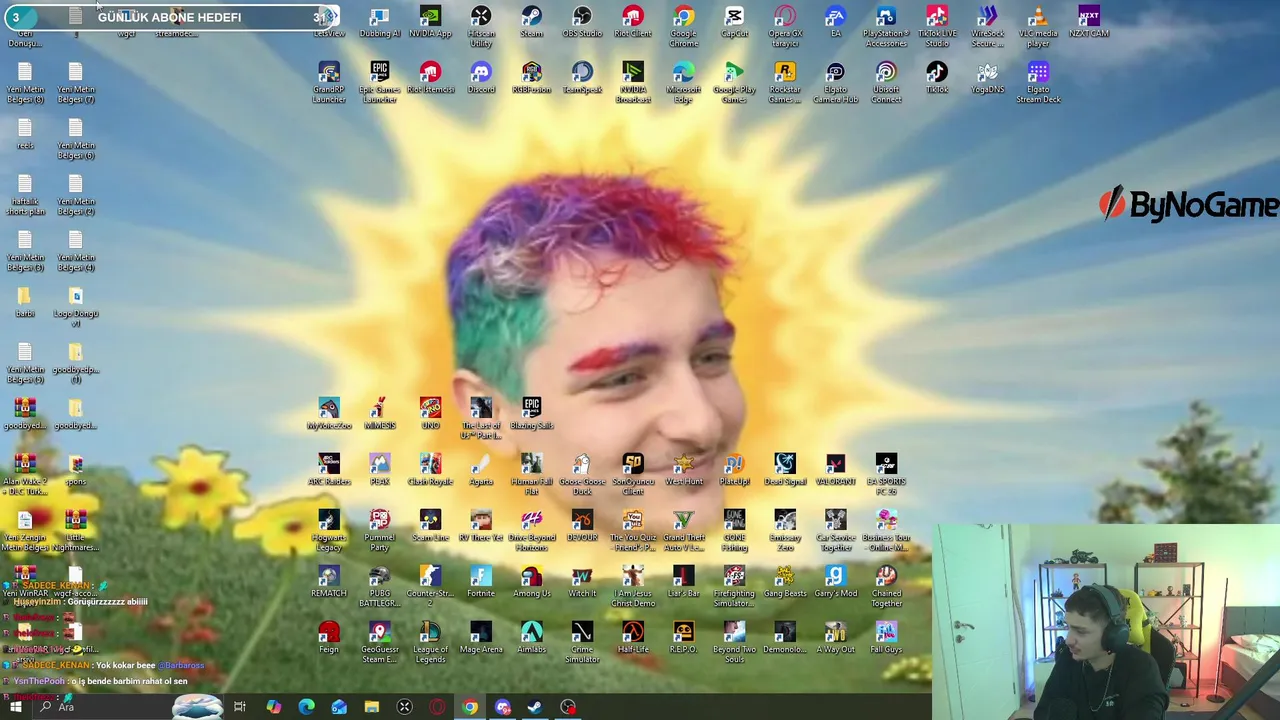Launch Rockstar Games Launcher shortcut

(x=785, y=83)
